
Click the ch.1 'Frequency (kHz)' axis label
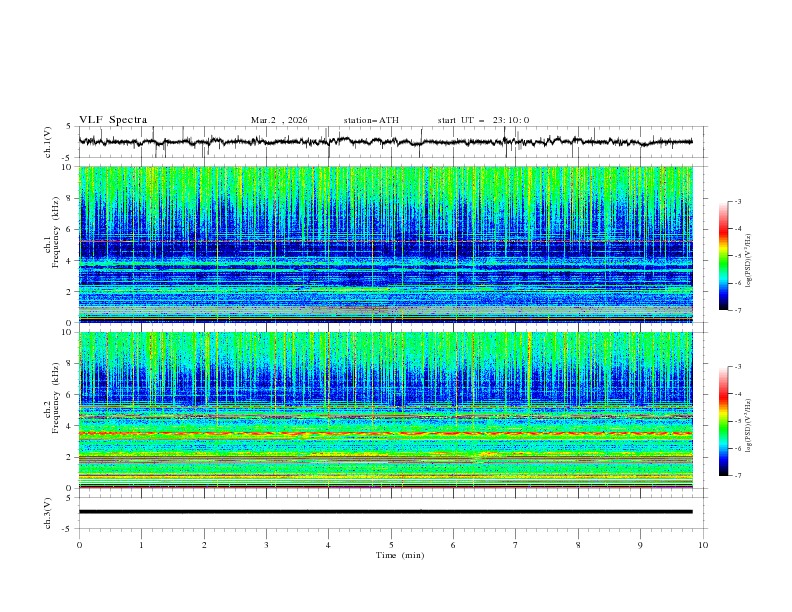click(x=56, y=232)
